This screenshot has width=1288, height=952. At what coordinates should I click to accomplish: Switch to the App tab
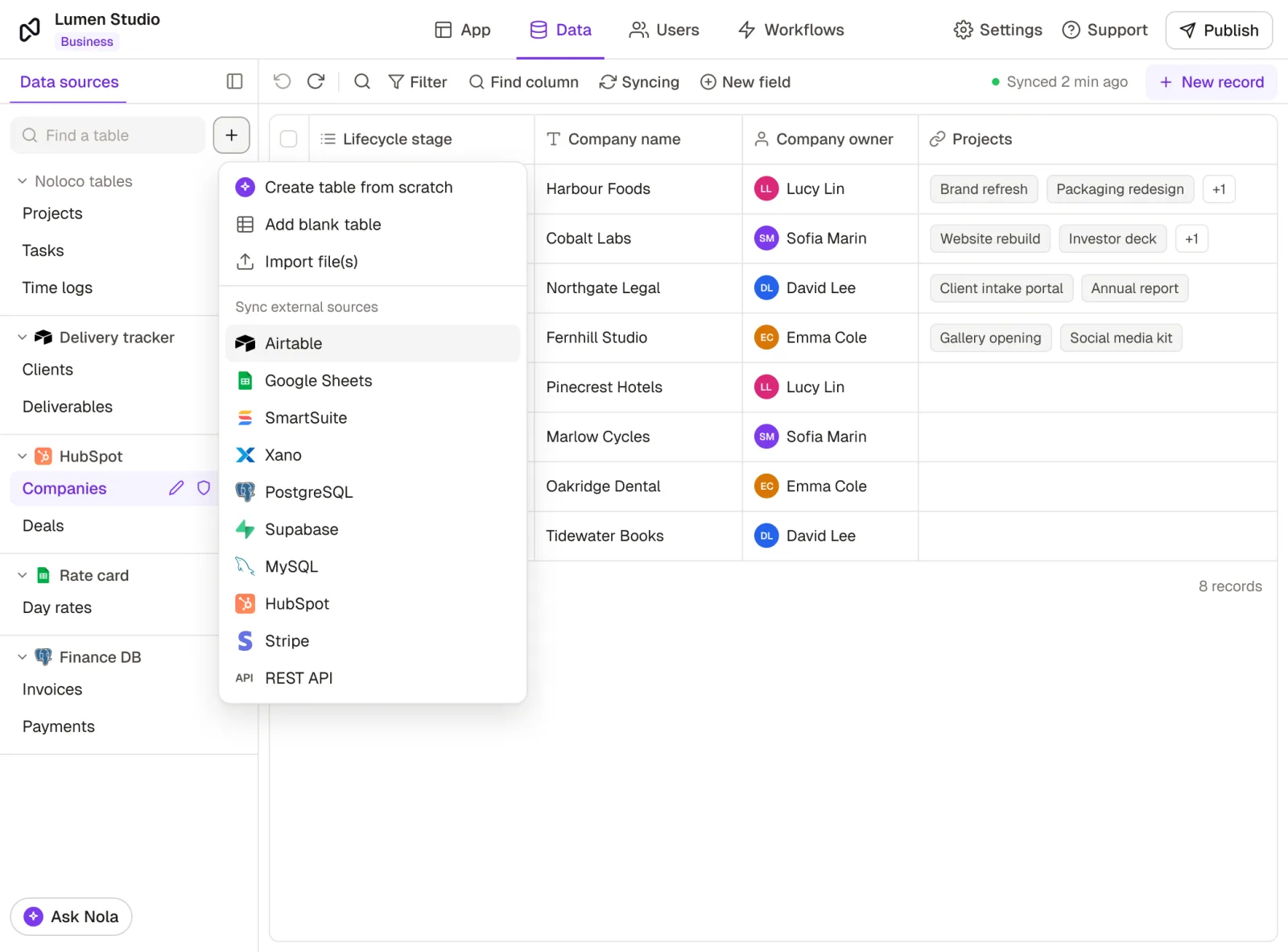coord(462,30)
